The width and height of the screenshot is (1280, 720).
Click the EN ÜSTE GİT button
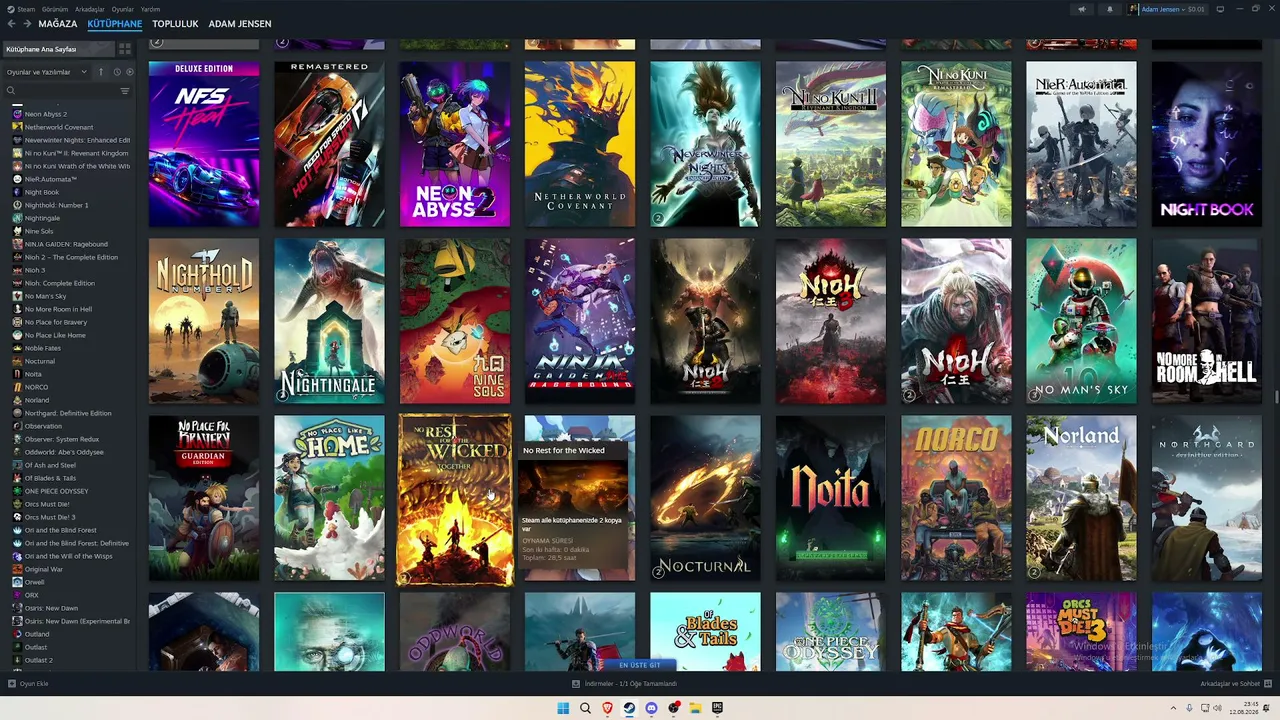pyautogui.click(x=640, y=665)
